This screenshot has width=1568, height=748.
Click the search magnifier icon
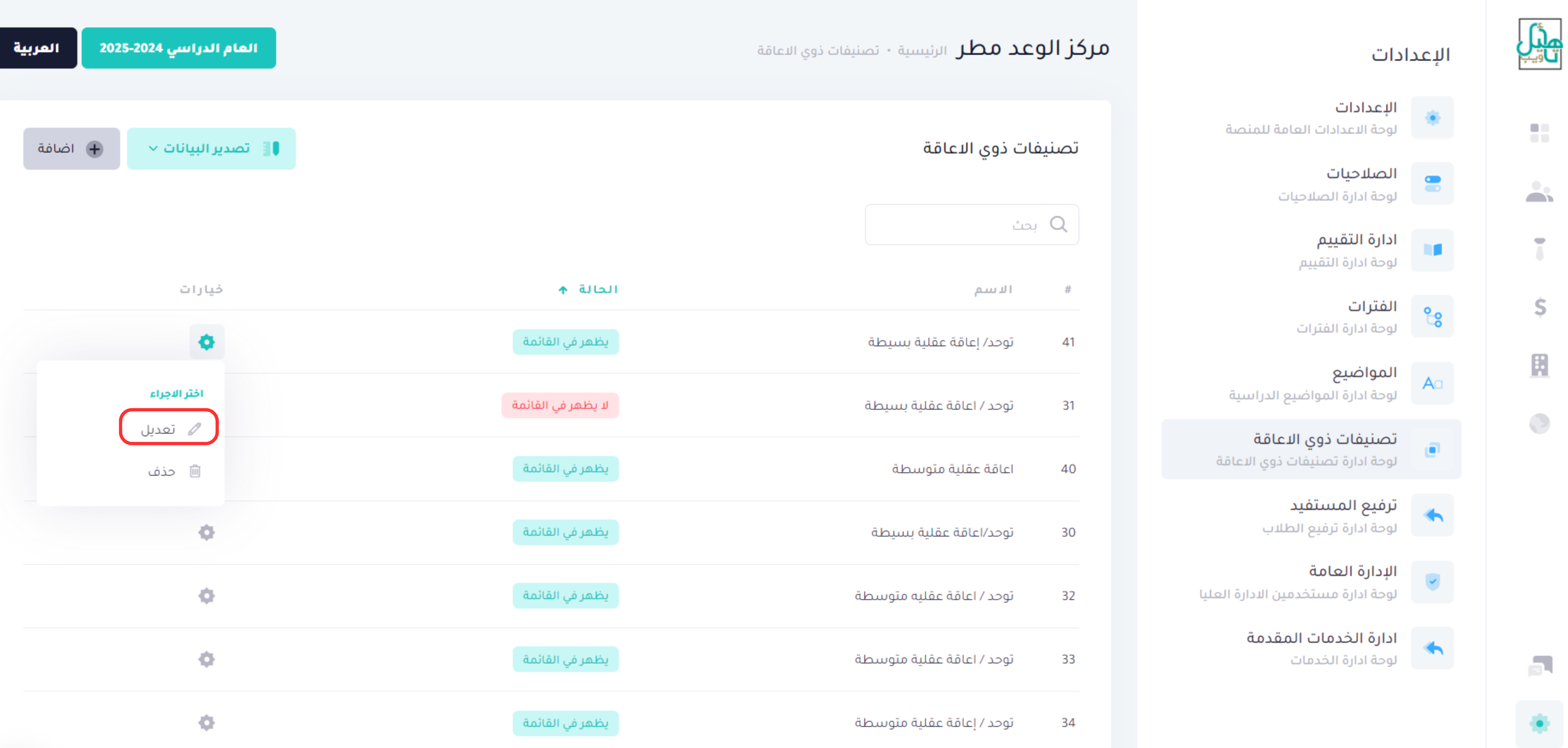tap(1059, 224)
